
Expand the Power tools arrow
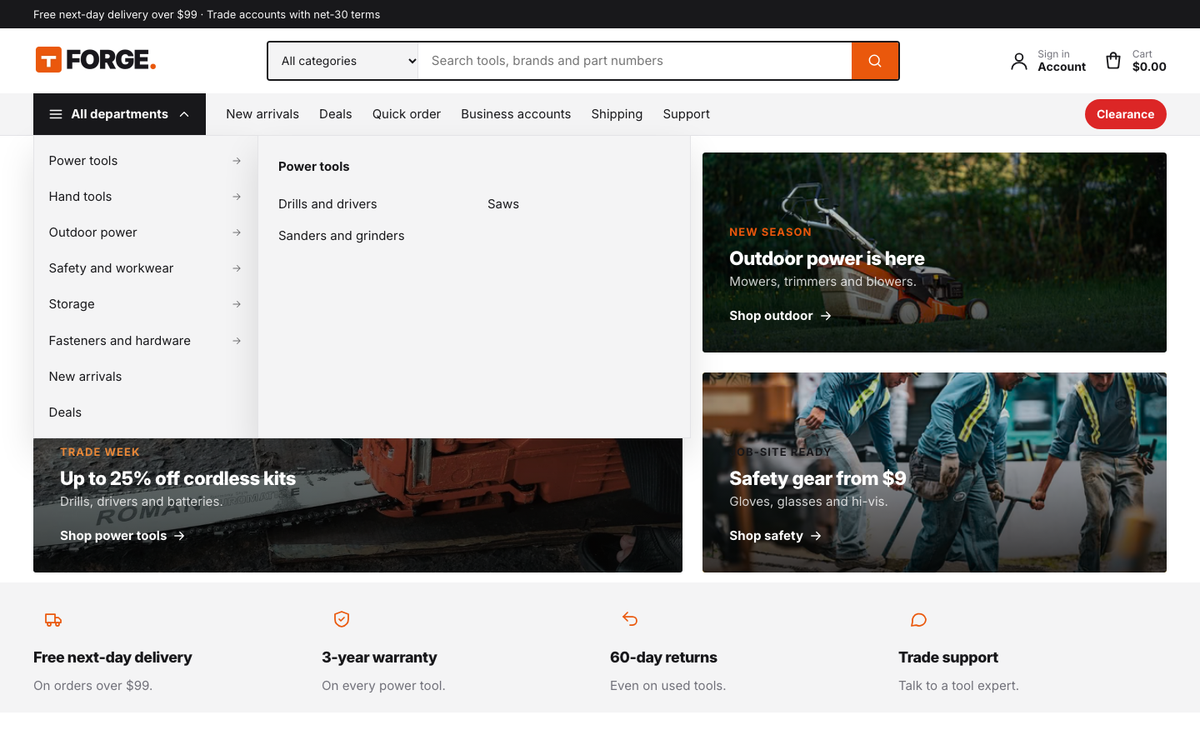click(236, 161)
